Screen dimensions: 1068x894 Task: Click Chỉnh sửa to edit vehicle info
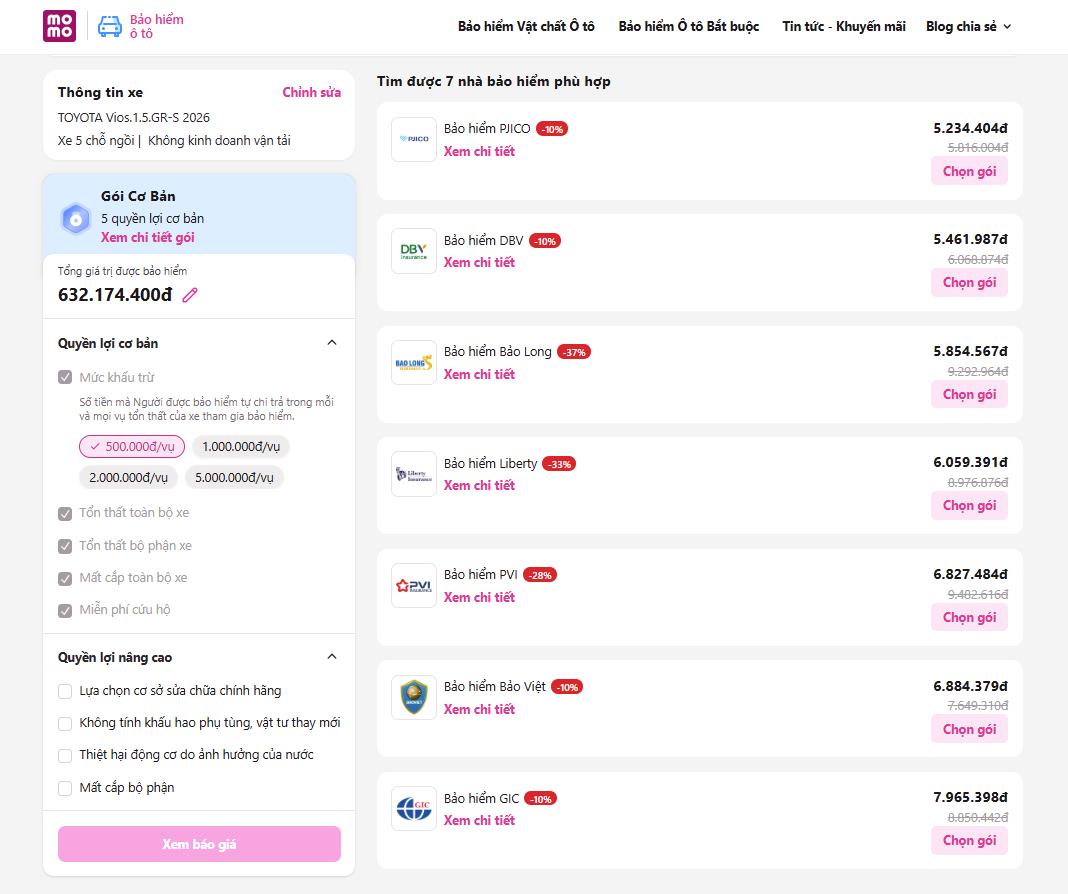pyautogui.click(x=311, y=92)
